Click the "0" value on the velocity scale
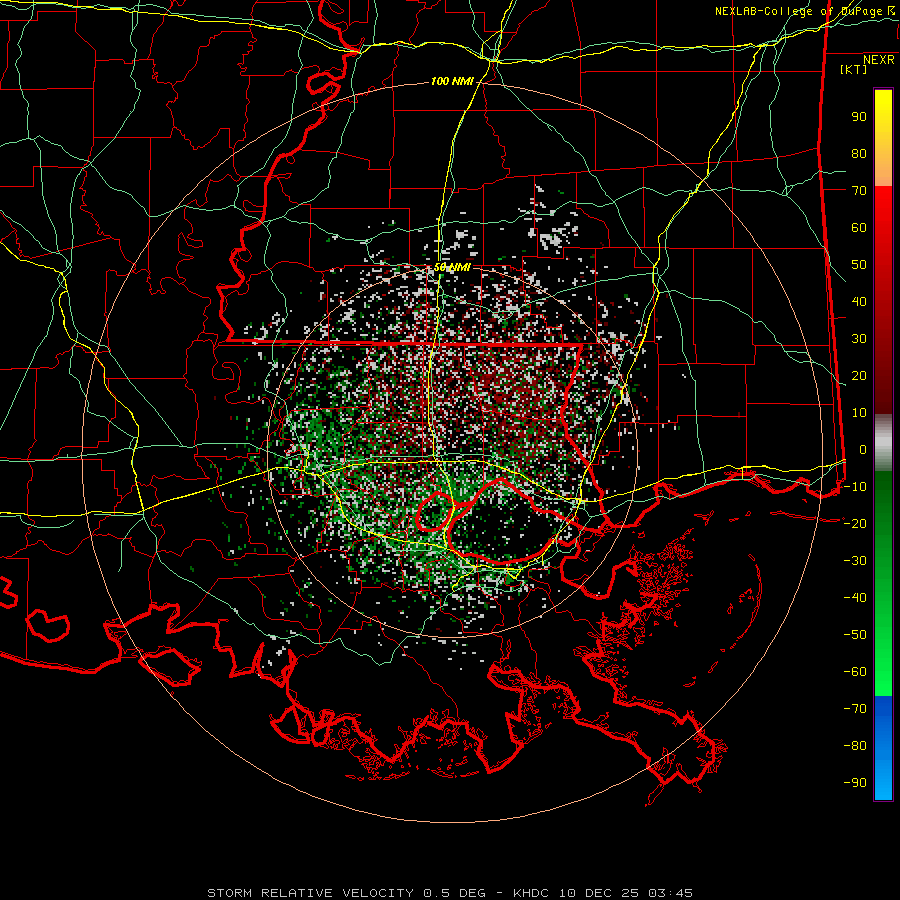This screenshot has width=900, height=900. click(863, 450)
